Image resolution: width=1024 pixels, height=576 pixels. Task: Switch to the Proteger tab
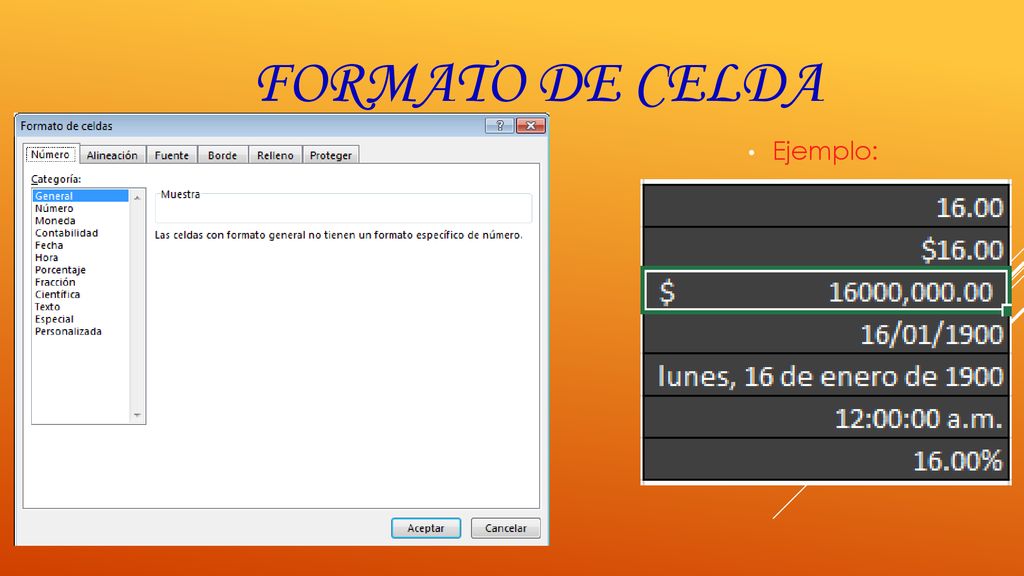pos(330,155)
